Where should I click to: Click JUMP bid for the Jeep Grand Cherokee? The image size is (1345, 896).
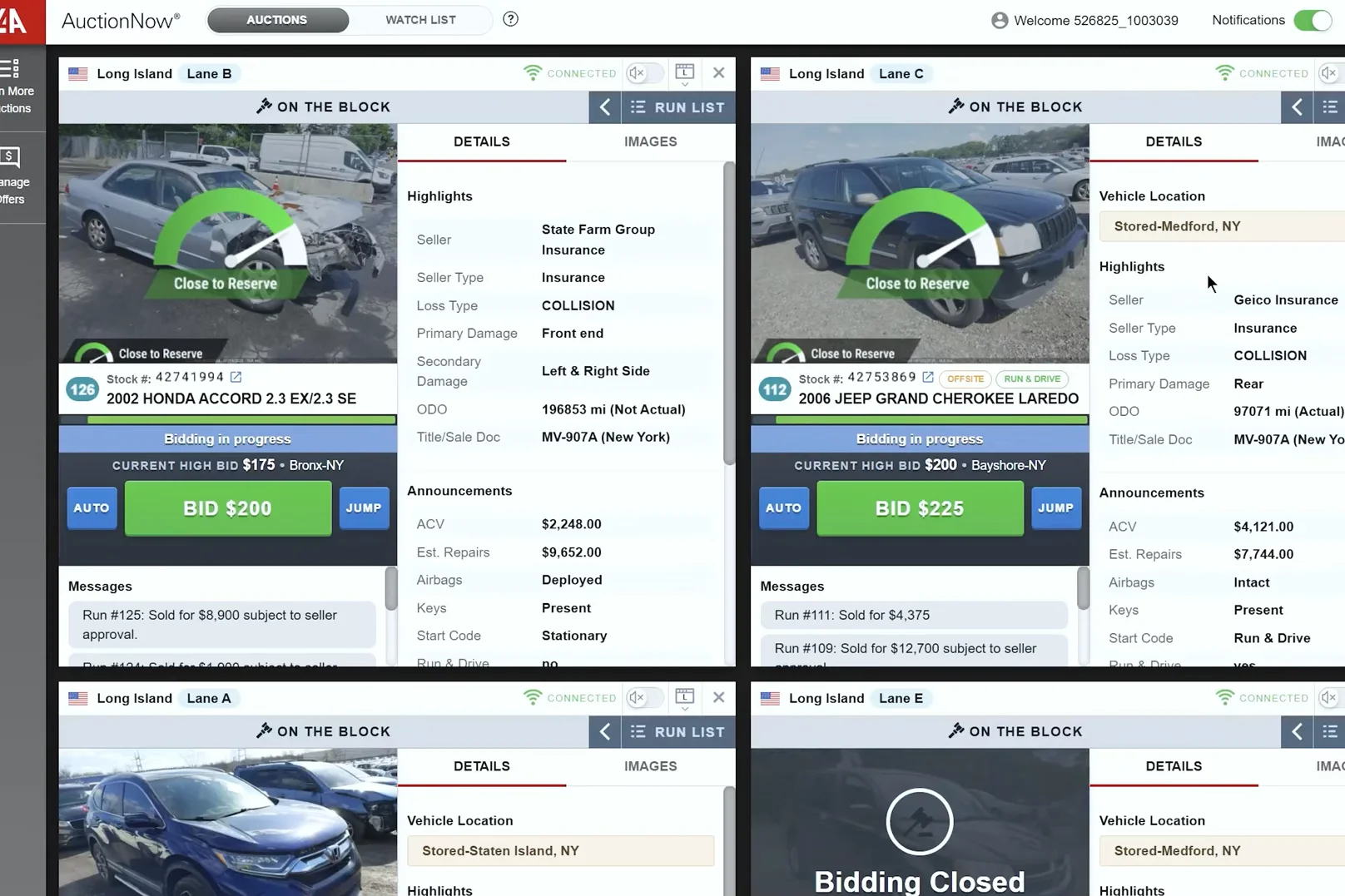(x=1056, y=508)
